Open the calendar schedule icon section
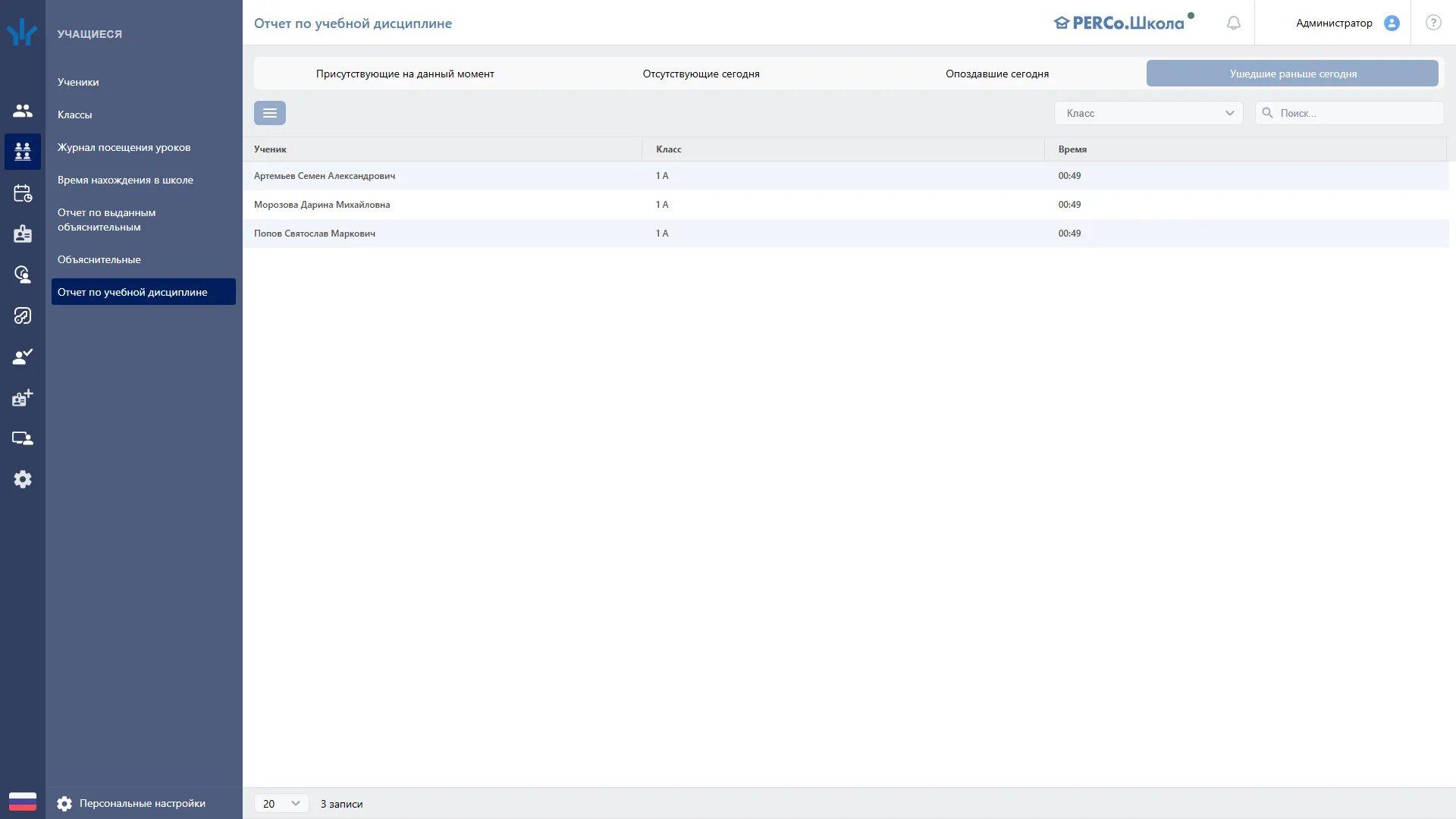Viewport: 1456px width, 819px height. coord(23,193)
